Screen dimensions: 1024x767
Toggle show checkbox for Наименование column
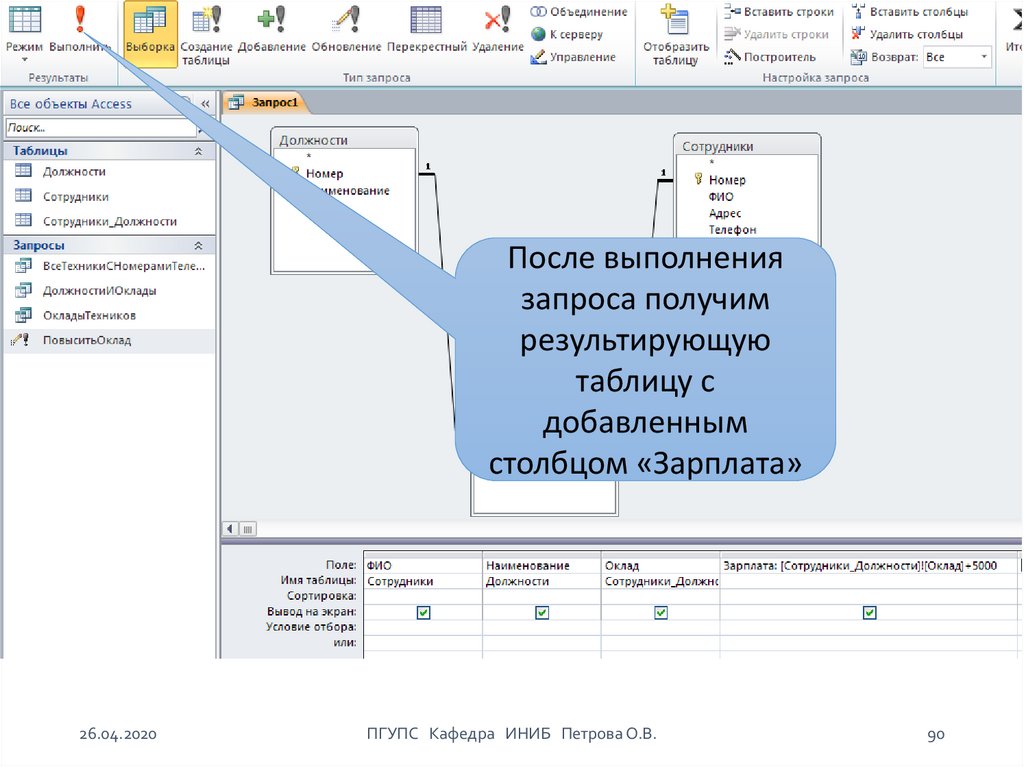coord(542,612)
